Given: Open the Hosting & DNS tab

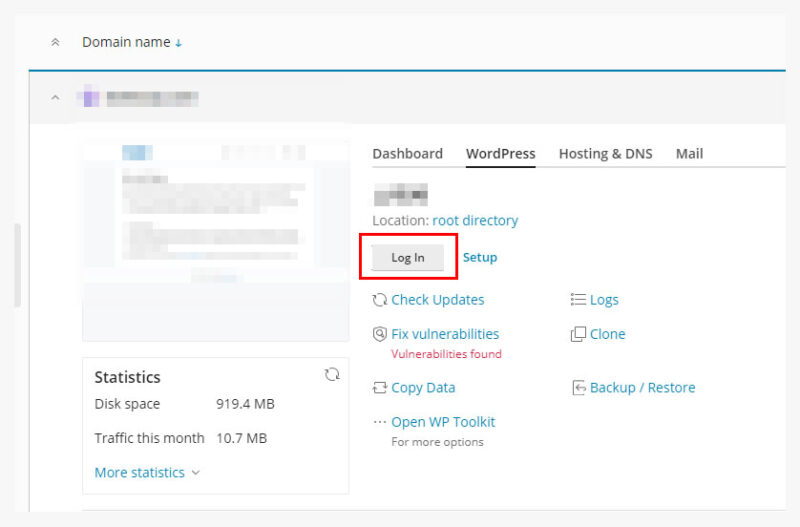Looking at the screenshot, I should [x=605, y=154].
